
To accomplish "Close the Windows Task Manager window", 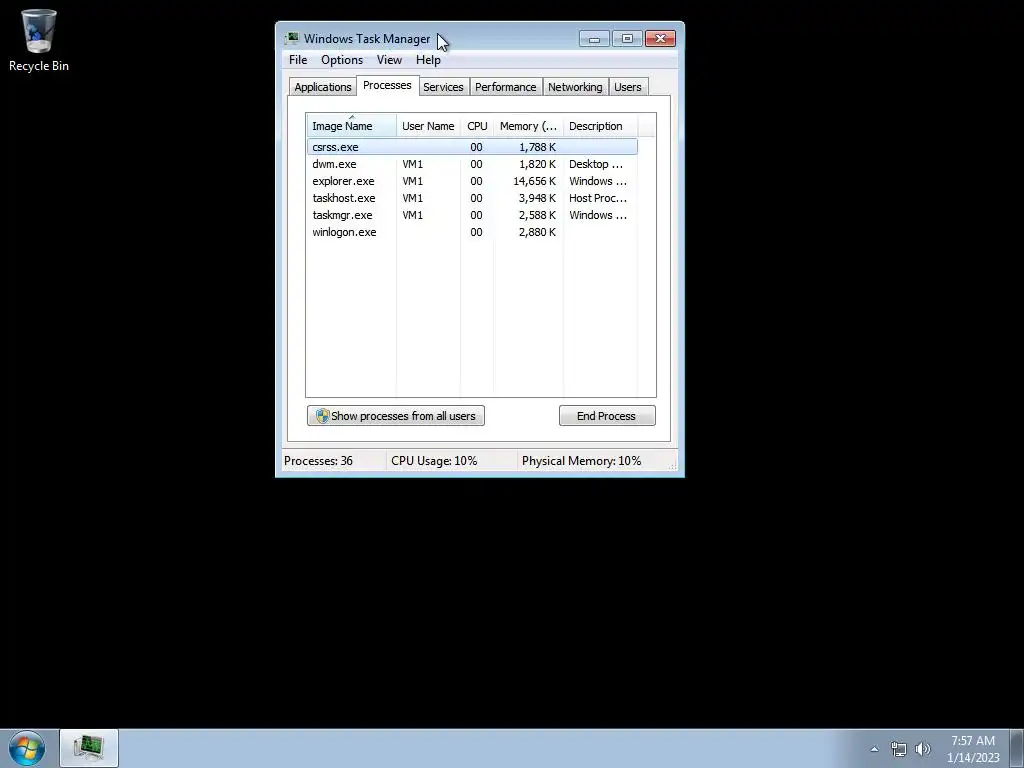I will [660, 39].
